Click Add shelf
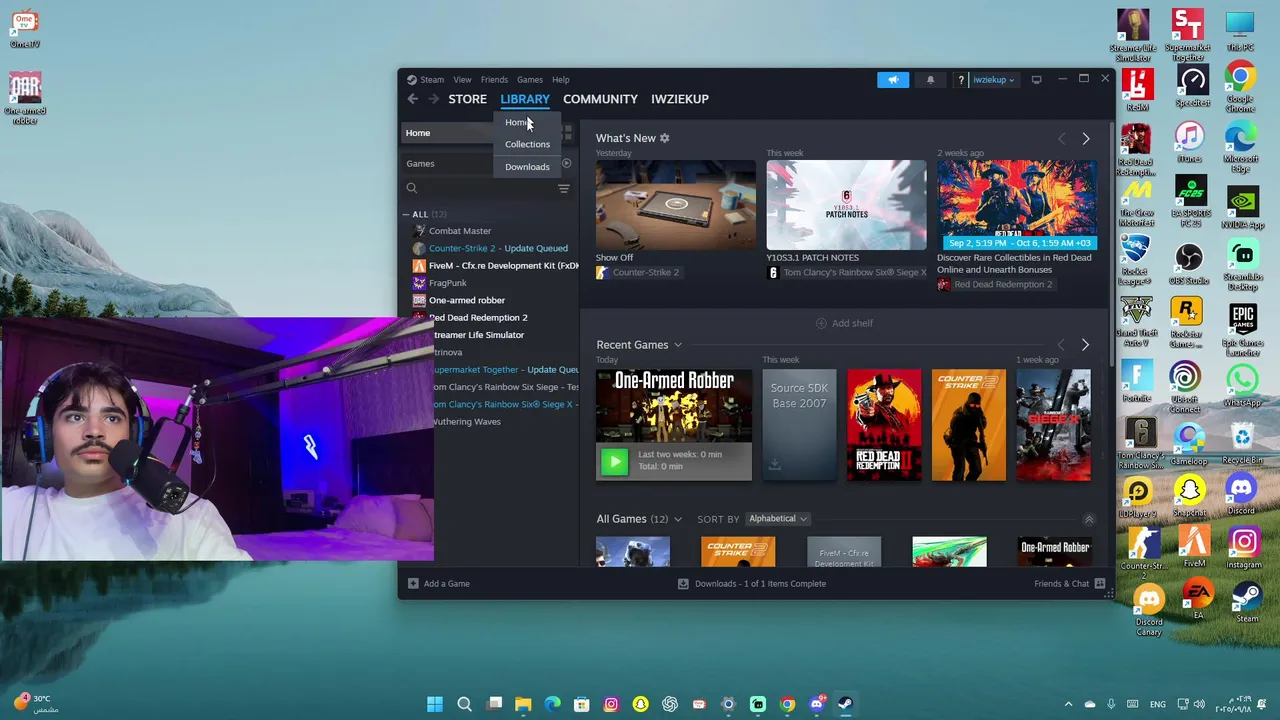 coord(844,323)
